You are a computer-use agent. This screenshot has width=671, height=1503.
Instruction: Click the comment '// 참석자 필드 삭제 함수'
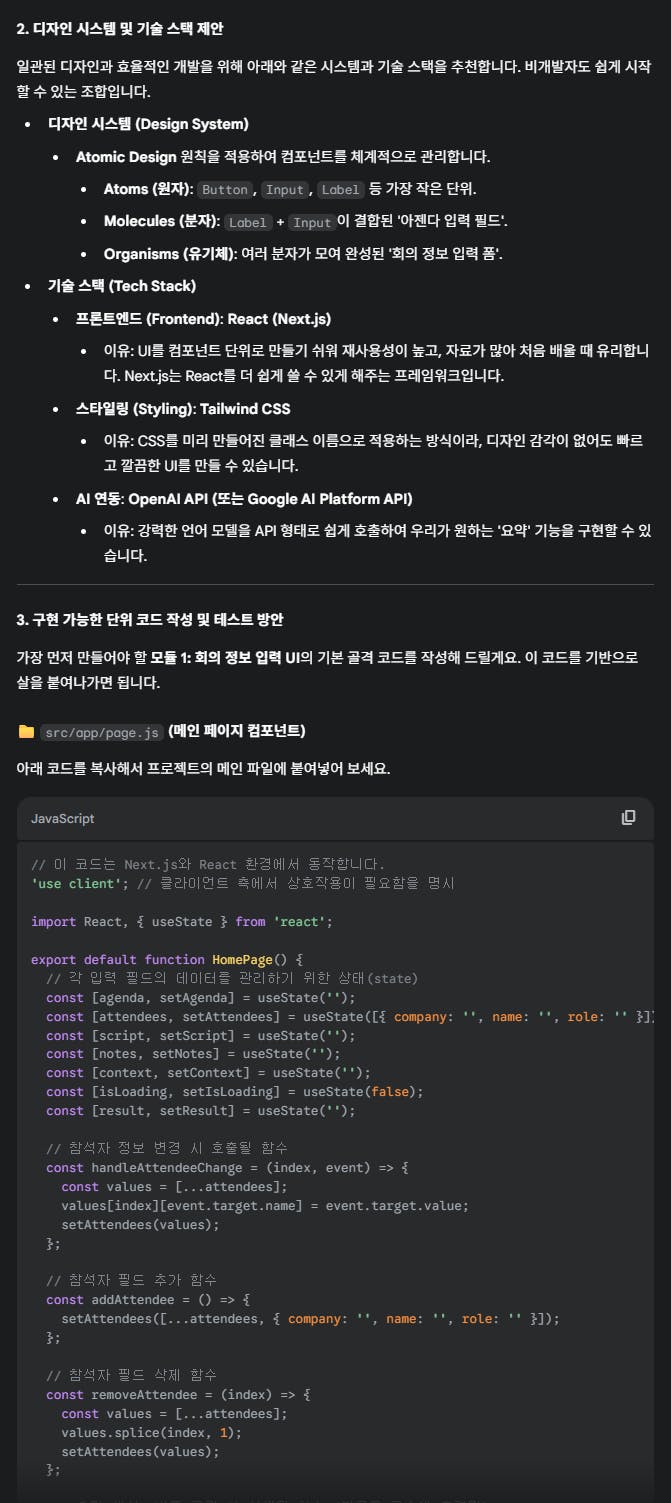(x=131, y=1375)
